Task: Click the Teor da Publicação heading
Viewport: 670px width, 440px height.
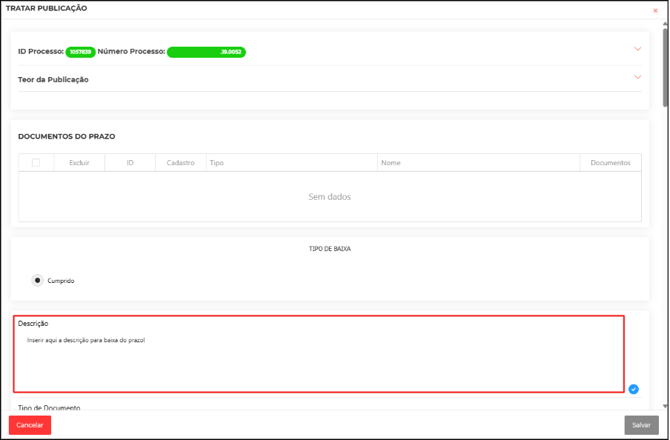Action: (x=53, y=79)
